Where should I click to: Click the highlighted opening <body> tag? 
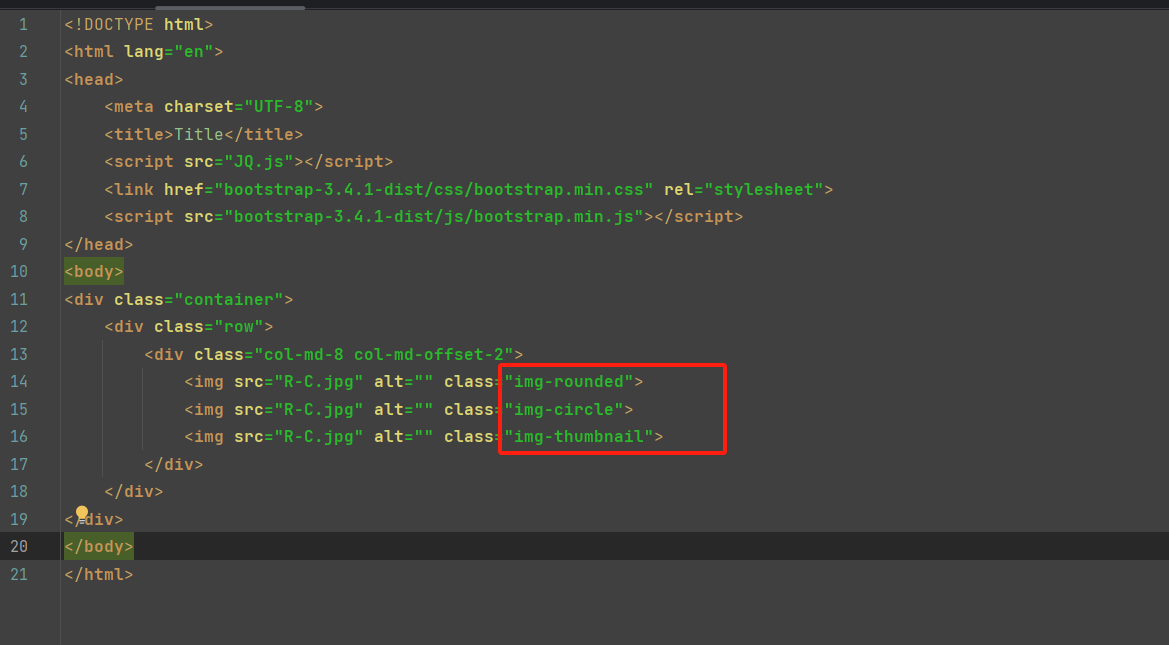tap(94, 271)
